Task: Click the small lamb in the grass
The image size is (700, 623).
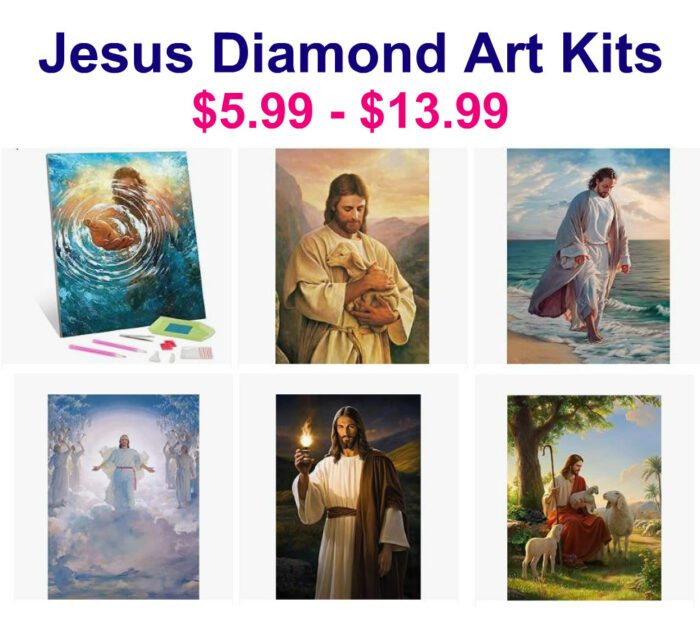Action: (541, 549)
